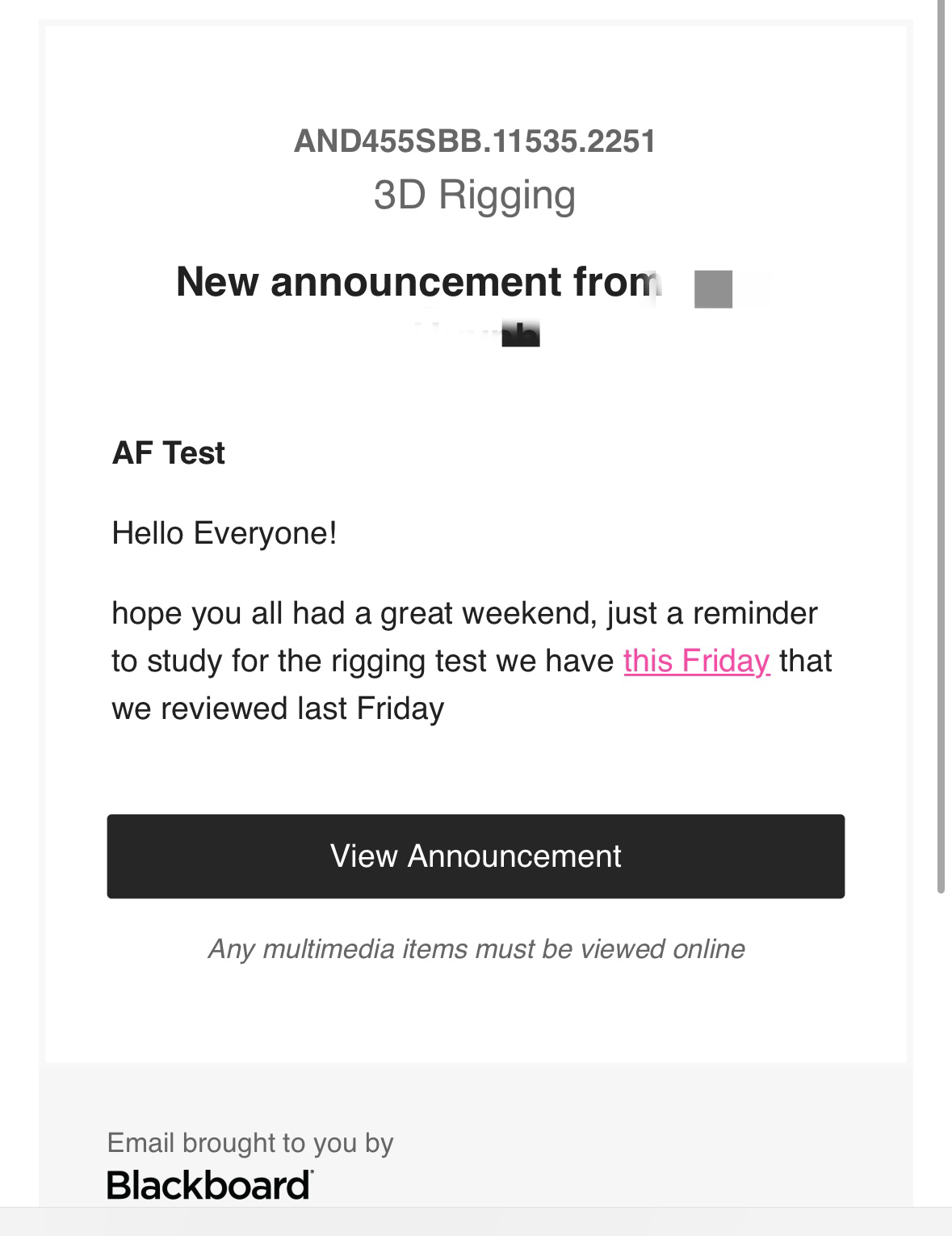The height and width of the screenshot is (1236, 952).
Task: Click the dark obscured name under heading
Action: point(520,333)
